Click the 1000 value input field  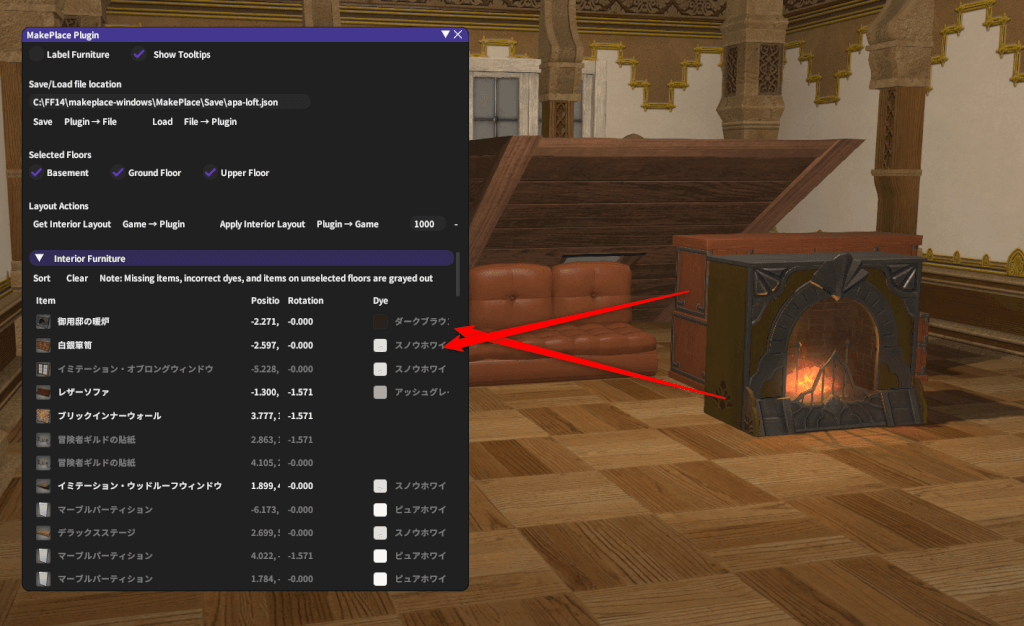coord(428,224)
